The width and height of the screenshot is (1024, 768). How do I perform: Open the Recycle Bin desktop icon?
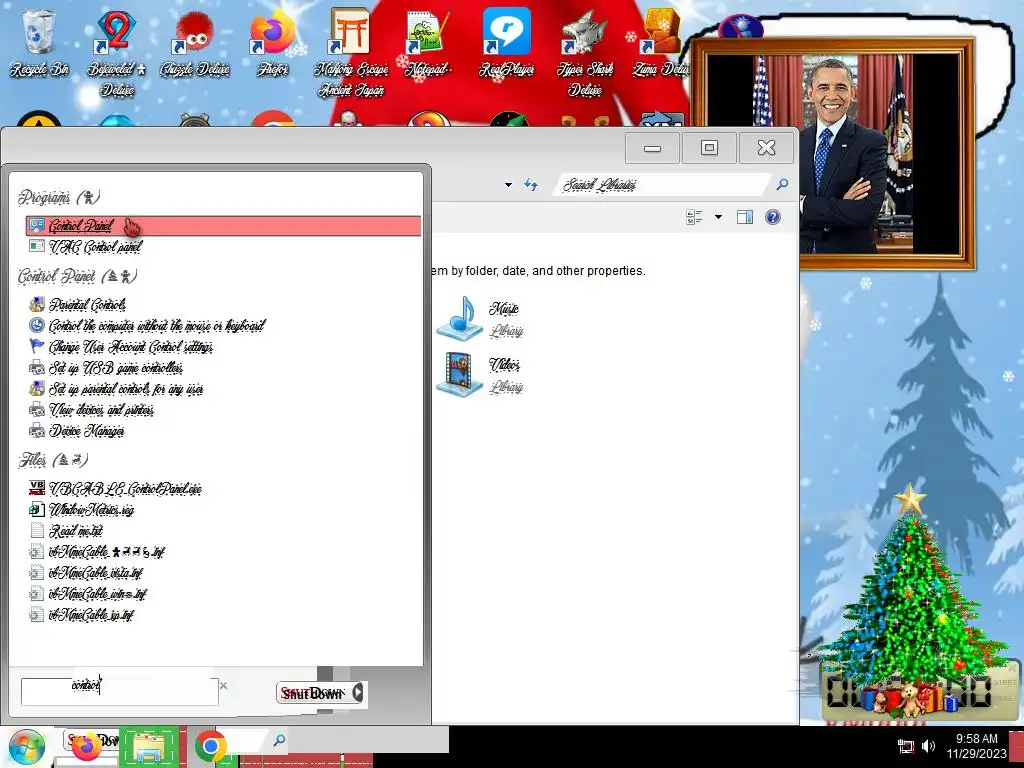click(39, 44)
